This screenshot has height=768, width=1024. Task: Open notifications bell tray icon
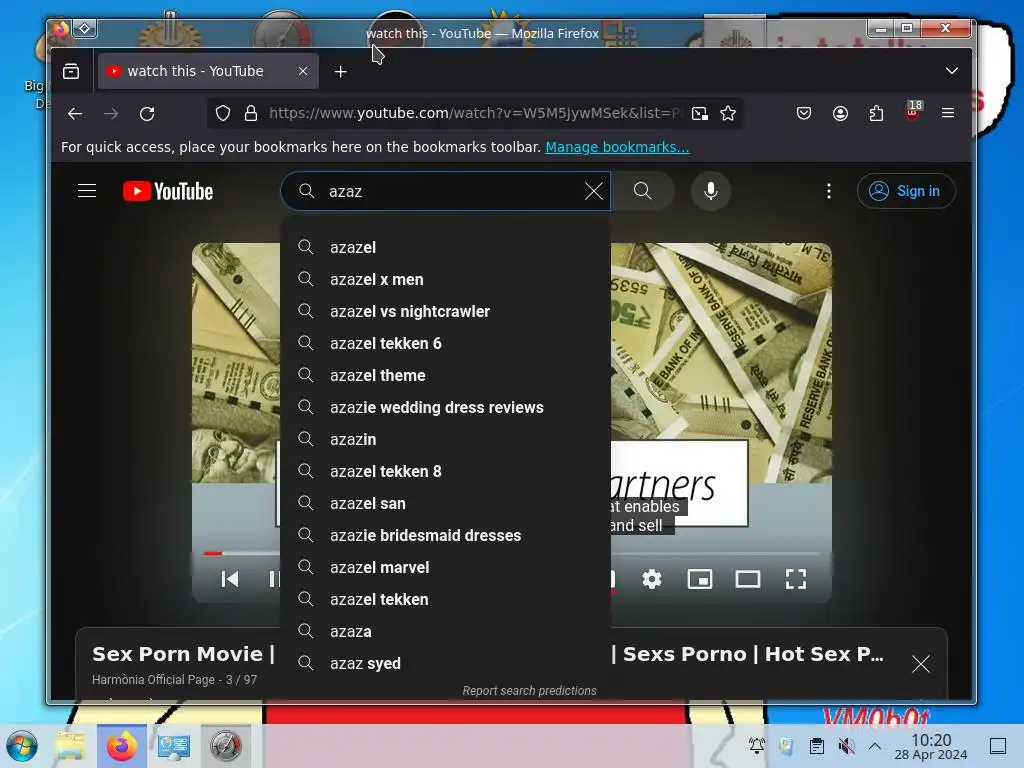757,746
